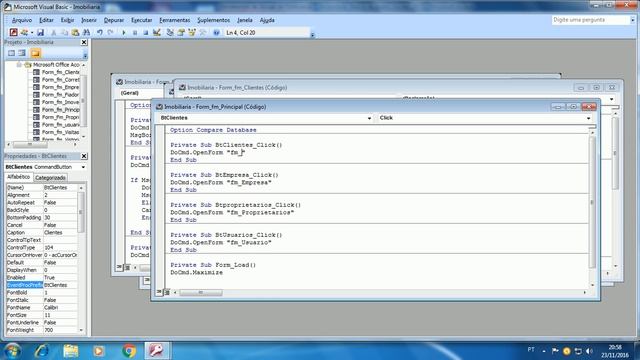This screenshot has height=360, width=640.
Task: Open procedure dropdown in Form_fm_Clientes code window
Action: pos(611,99)
